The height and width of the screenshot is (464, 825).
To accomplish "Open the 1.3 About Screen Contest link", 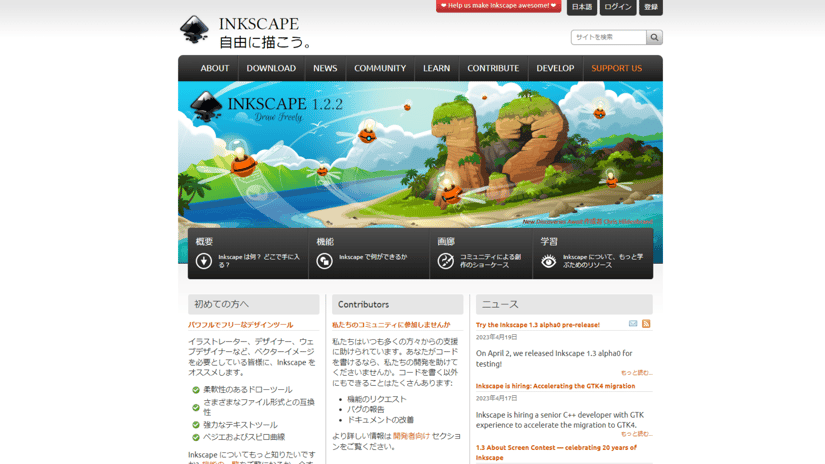I will (556, 452).
